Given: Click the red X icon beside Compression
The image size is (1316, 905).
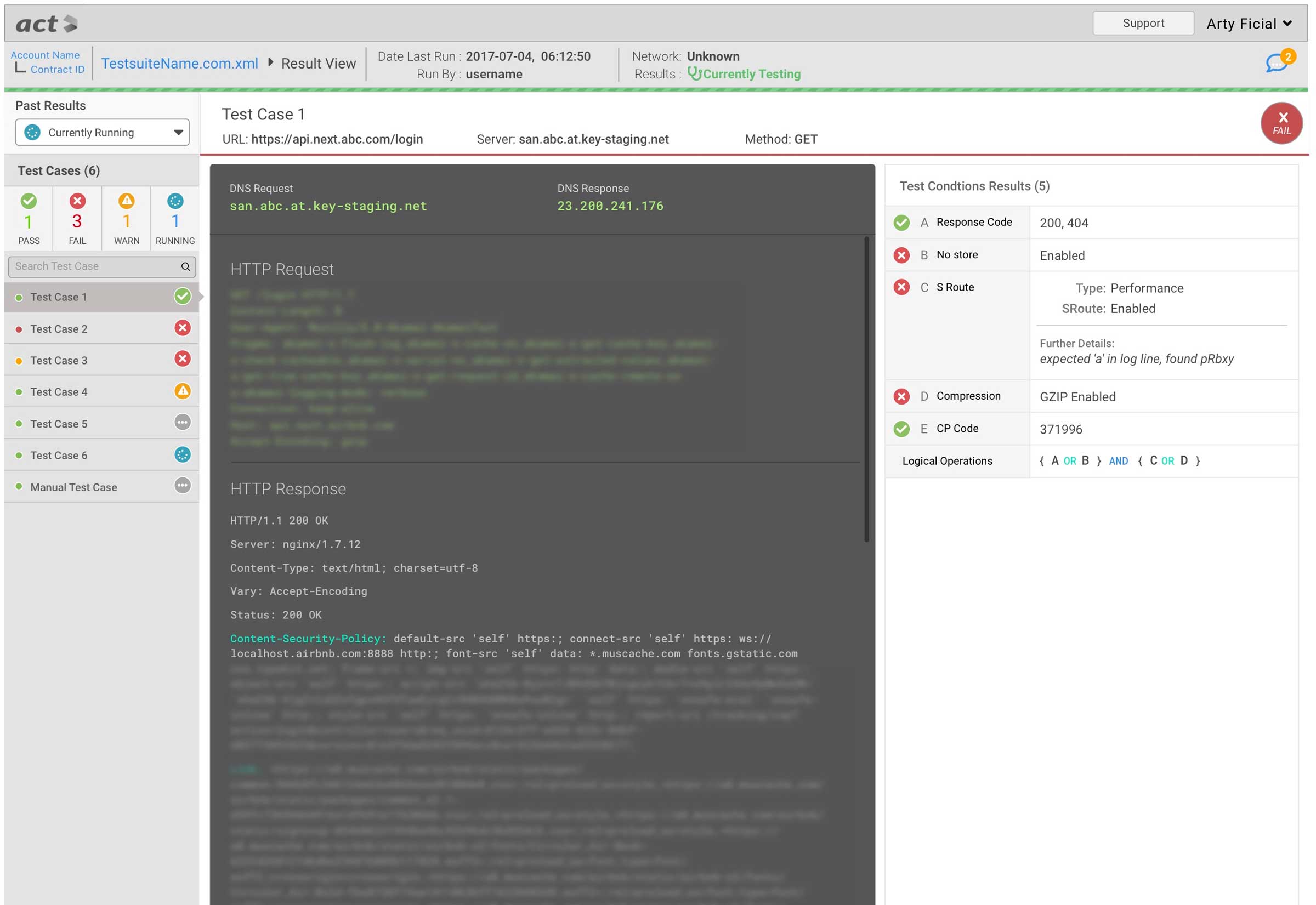Looking at the screenshot, I should click(x=901, y=396).
